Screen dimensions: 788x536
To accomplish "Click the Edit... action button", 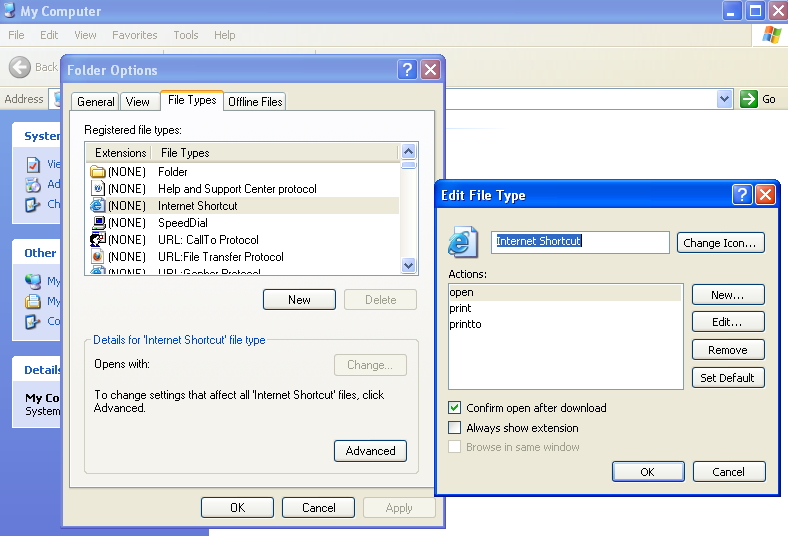I will tap(728, 321).
